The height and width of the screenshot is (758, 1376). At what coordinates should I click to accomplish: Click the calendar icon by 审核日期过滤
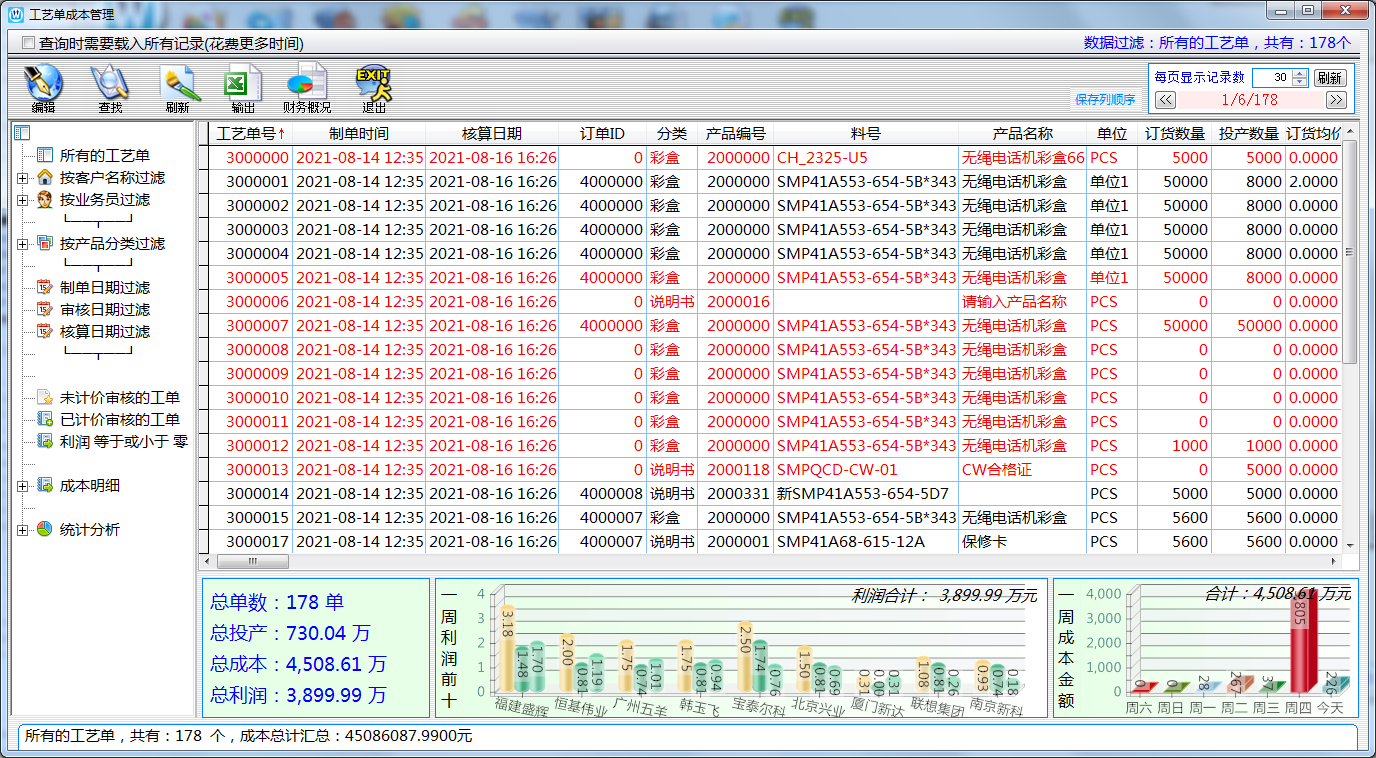tap(44, 309)
